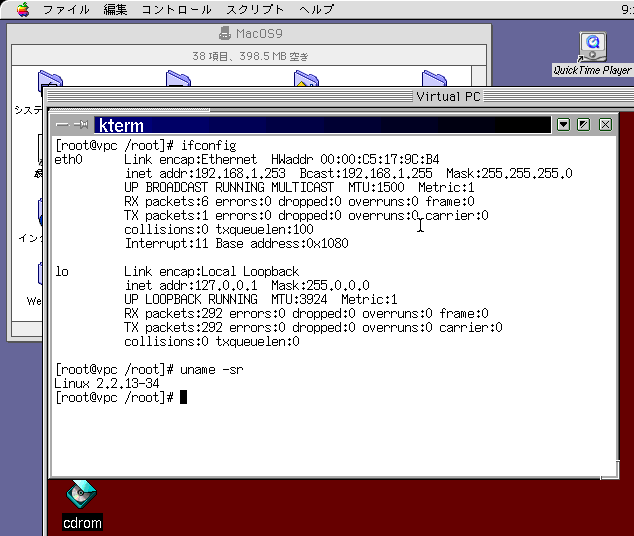Screen dimensions: 634x536
Task: Click the 'ifconfig' command text
Action: click(x=209, y=146)
